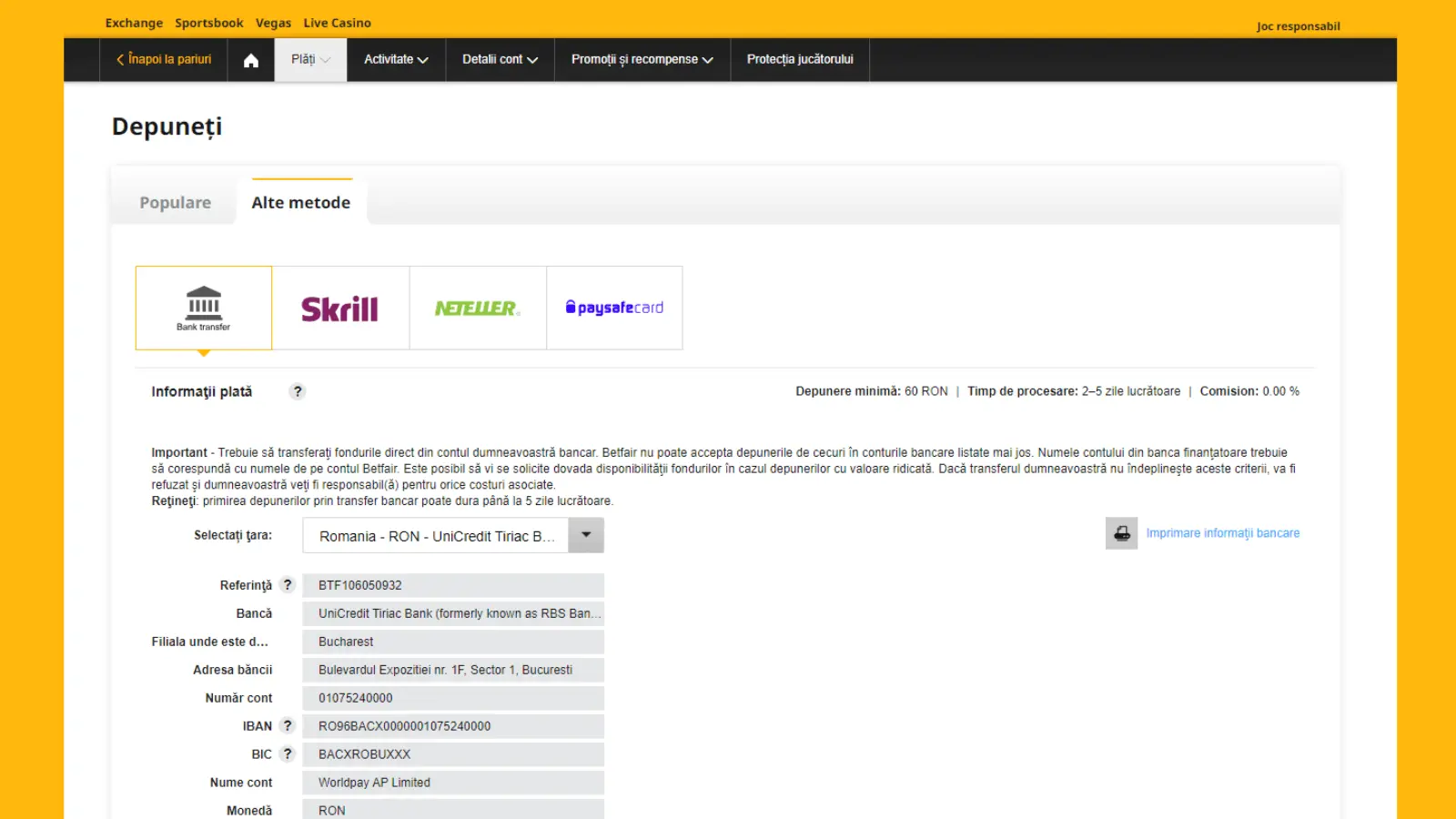Click the Informații plată label
This screenshot has height=819, width=1456.
pyautogui.click(x=202, y=391)
